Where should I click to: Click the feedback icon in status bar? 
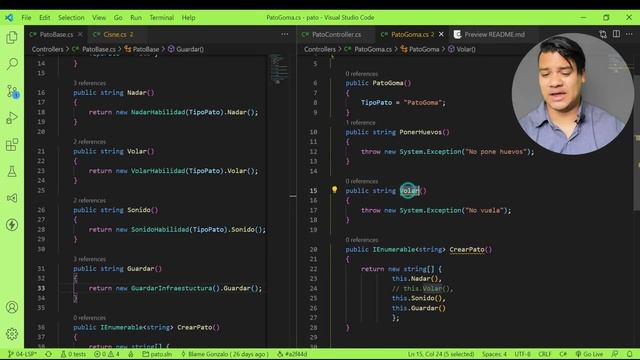[615, 354]
